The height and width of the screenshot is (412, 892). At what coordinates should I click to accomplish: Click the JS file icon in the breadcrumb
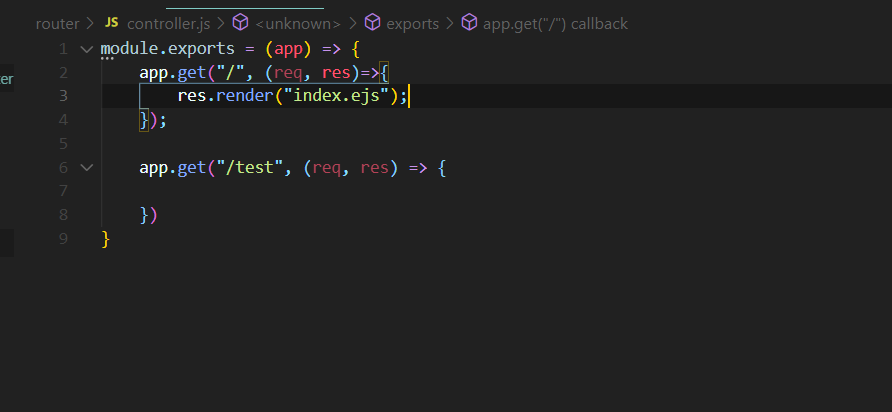[112, 23]
